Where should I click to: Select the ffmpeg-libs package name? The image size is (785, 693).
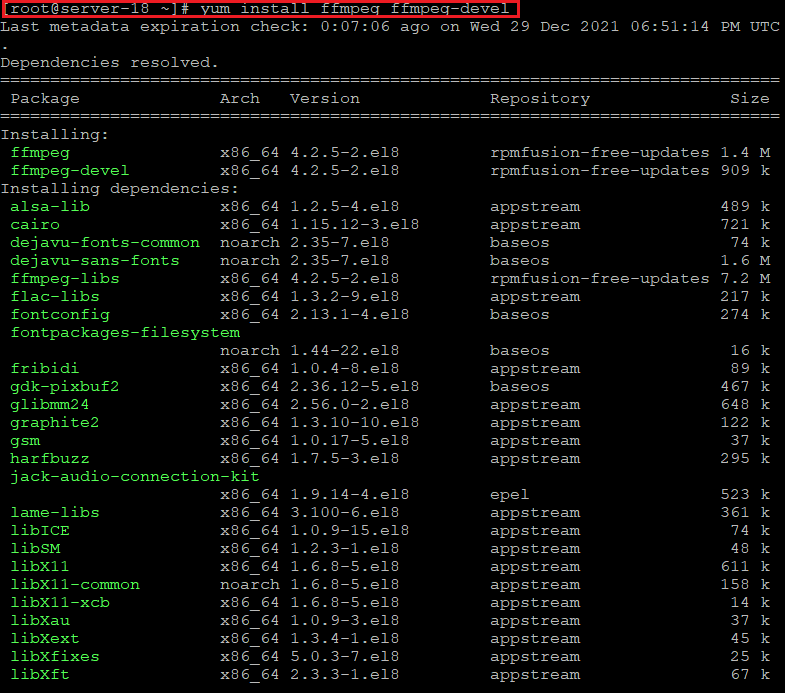(x=65, y=279)
